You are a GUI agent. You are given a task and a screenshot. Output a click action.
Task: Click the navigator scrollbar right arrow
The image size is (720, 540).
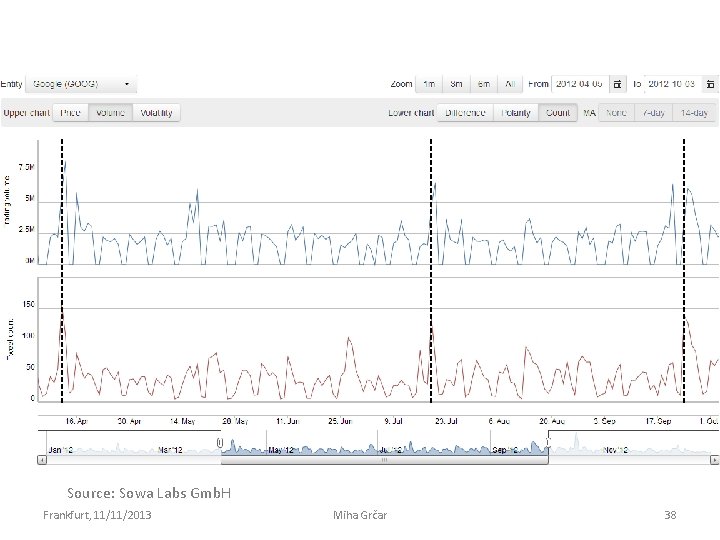714,460
